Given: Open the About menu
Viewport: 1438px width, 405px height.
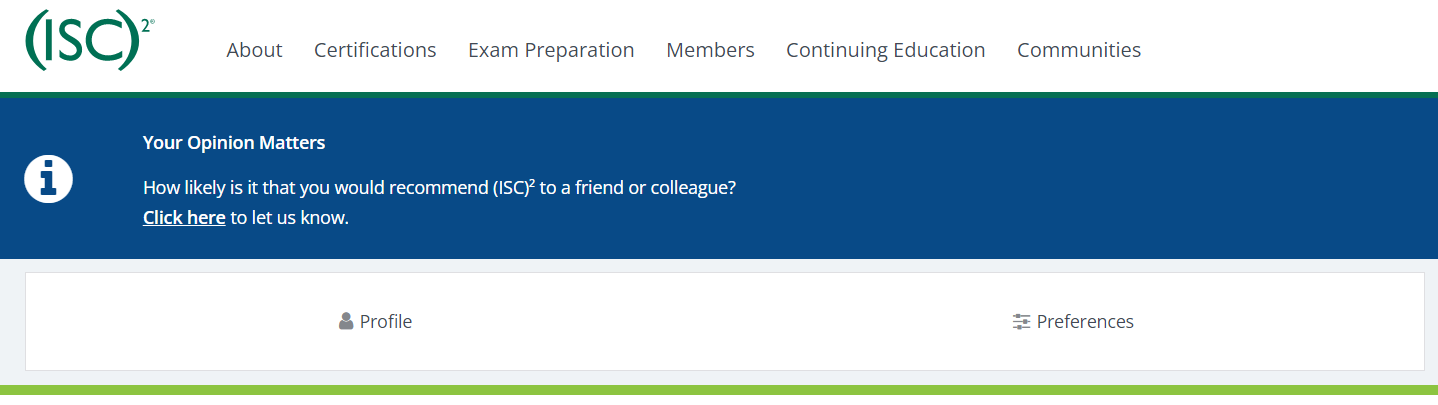Looking at the screenshot, I should [254, 50].
